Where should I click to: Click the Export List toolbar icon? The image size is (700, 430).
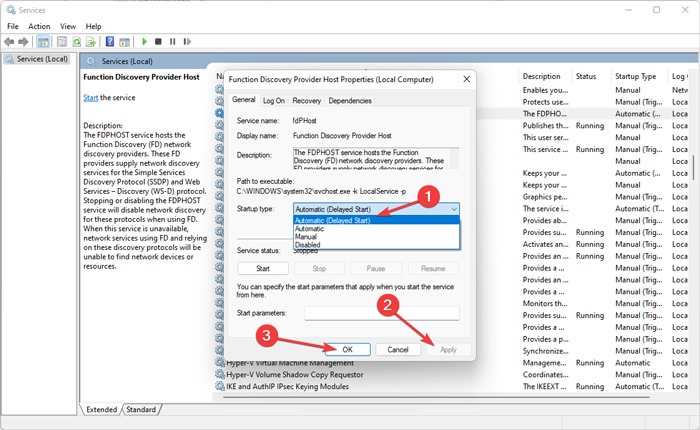click(x=92, y=42)
